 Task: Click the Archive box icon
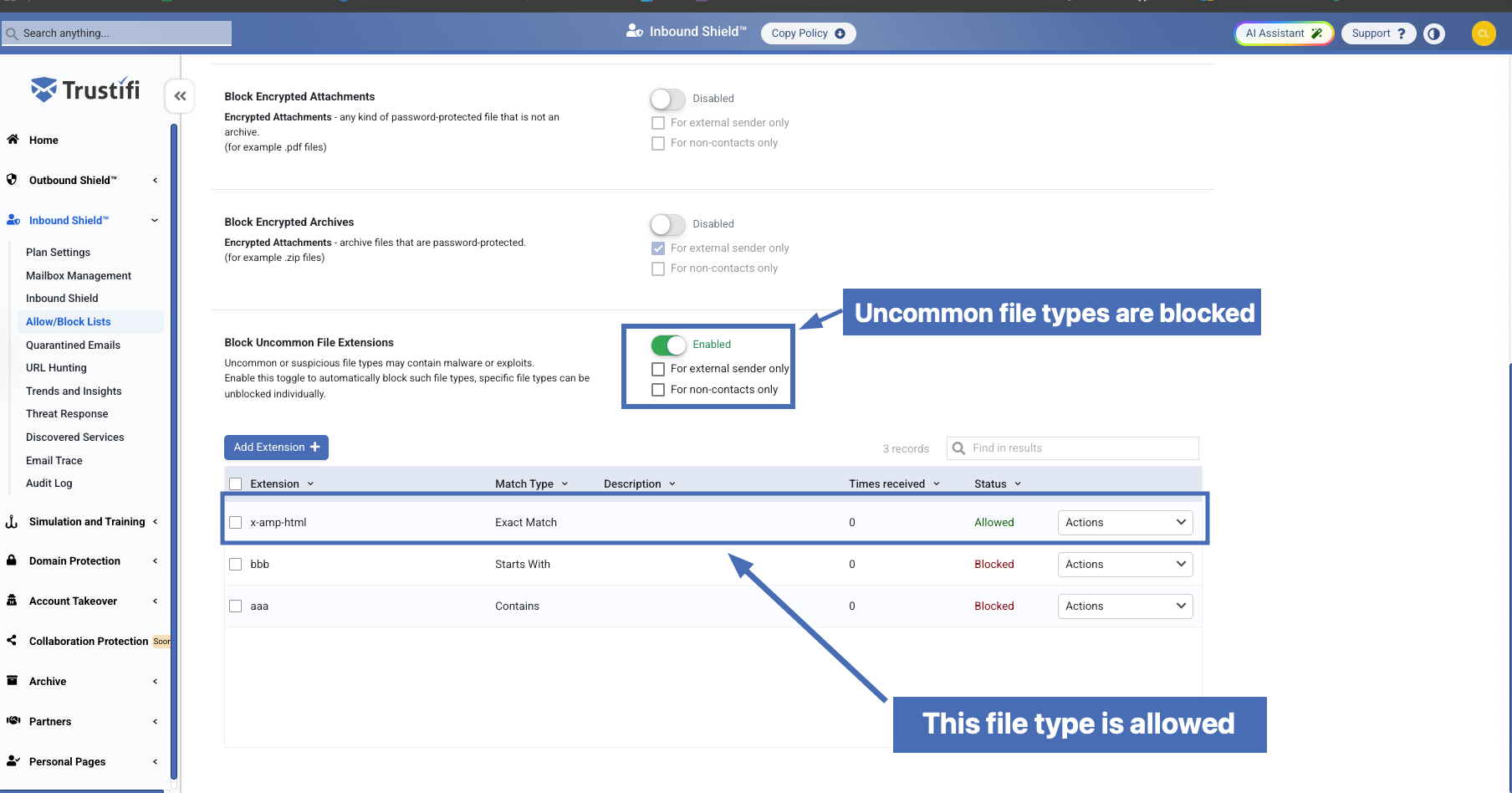(12, 681)
